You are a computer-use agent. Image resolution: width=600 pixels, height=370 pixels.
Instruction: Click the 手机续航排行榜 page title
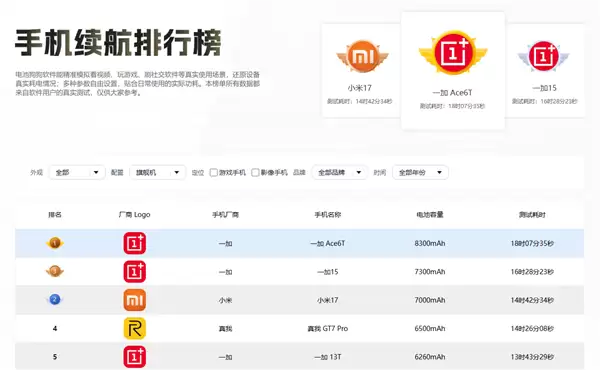(118, 42)
